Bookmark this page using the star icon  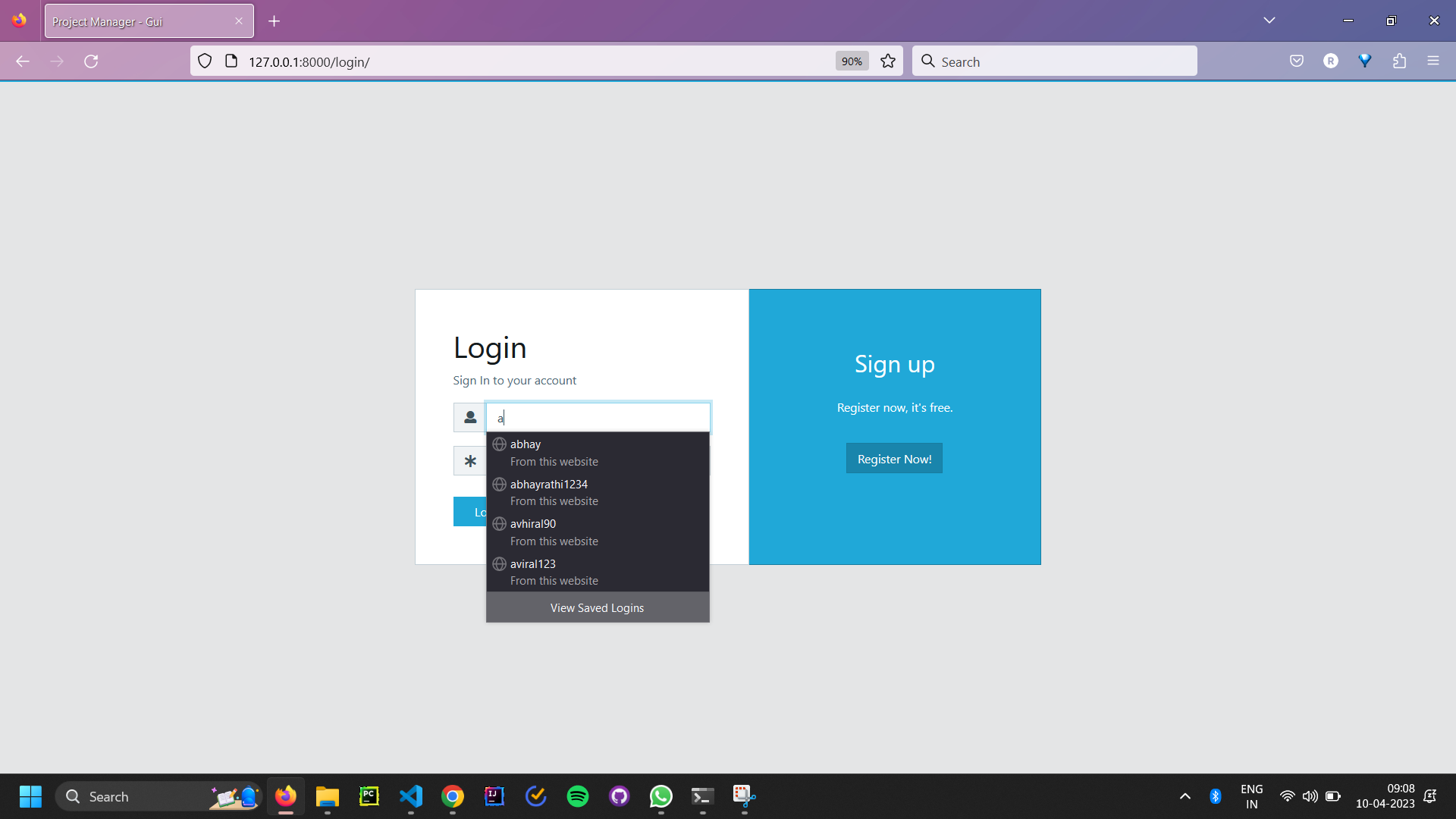(x=887, y=61)
